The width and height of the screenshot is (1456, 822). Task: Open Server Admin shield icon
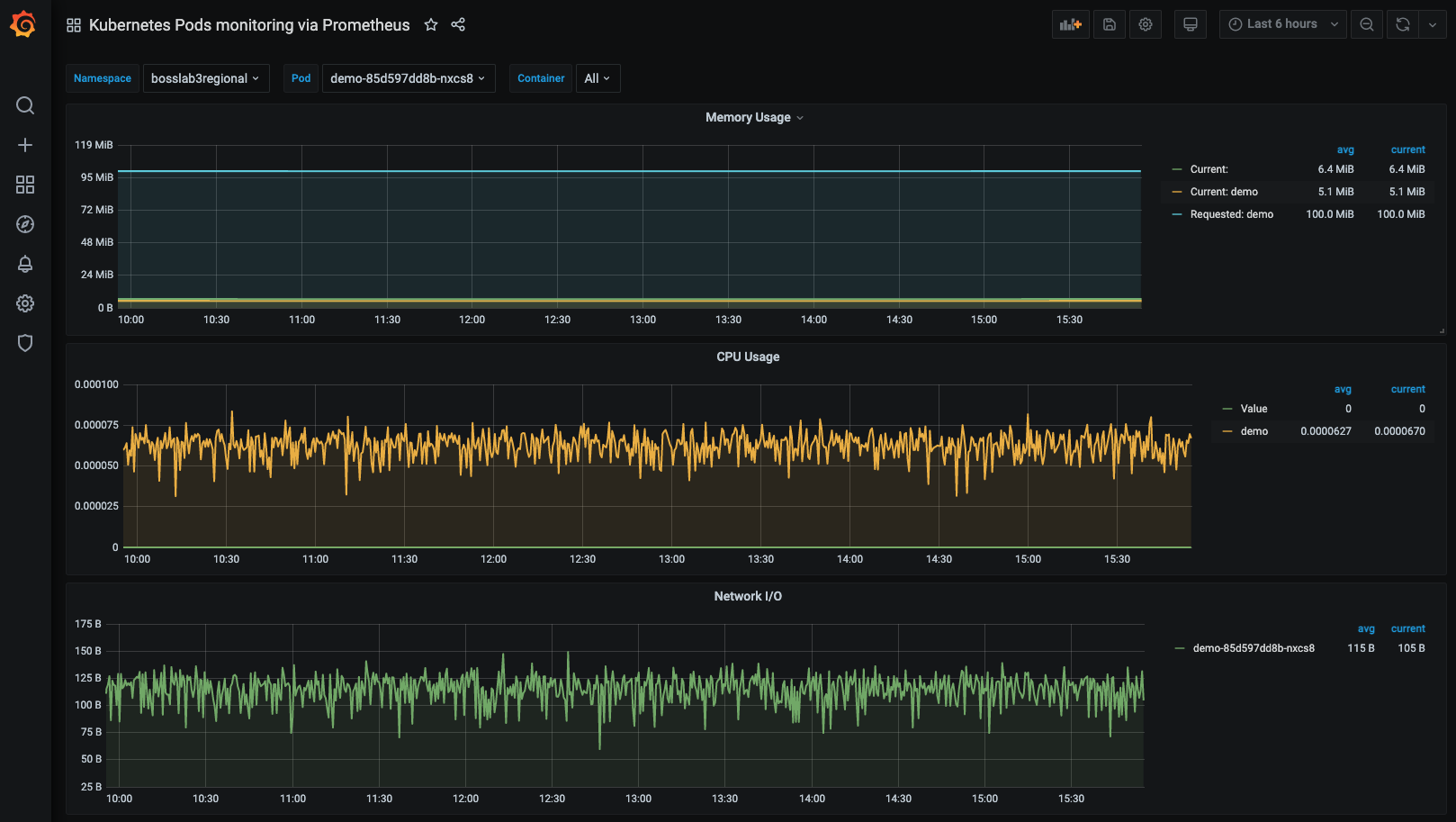(25, 343)
